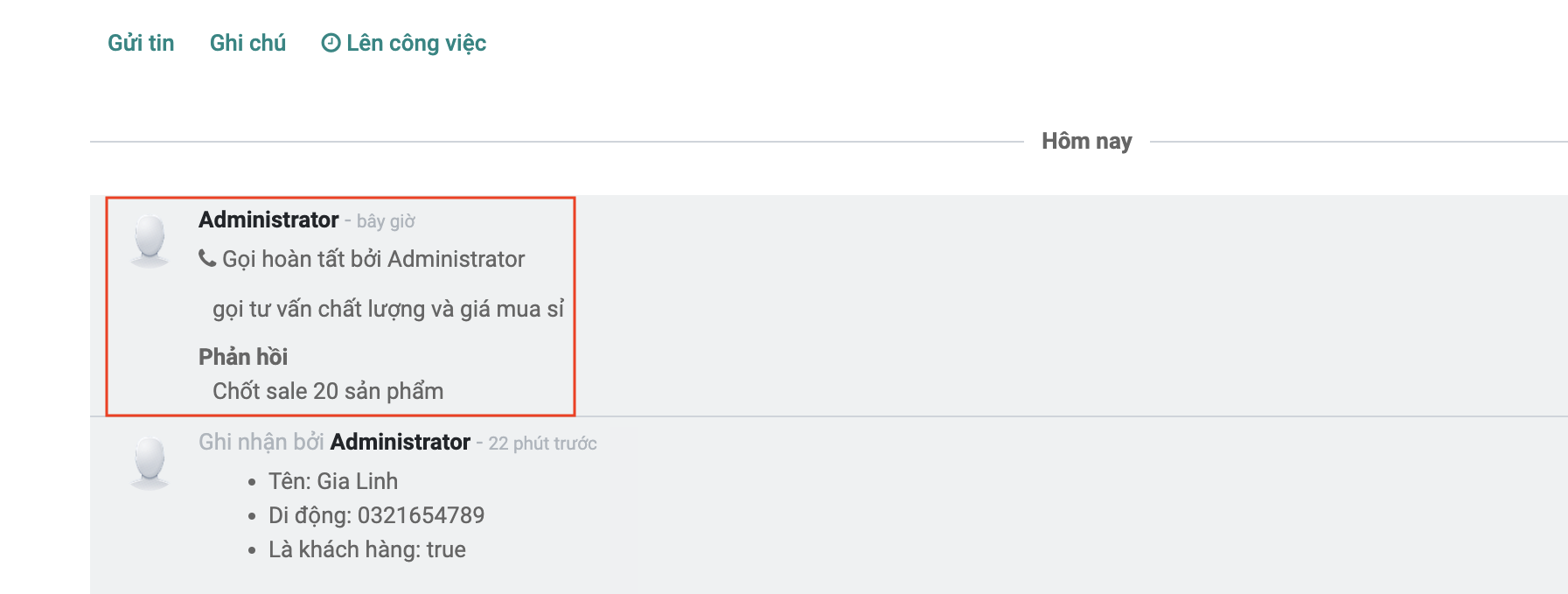Click the 'Ghi nhận bởi' label
The width and height of the screenshot is (1568, 594).
(261, 442)
